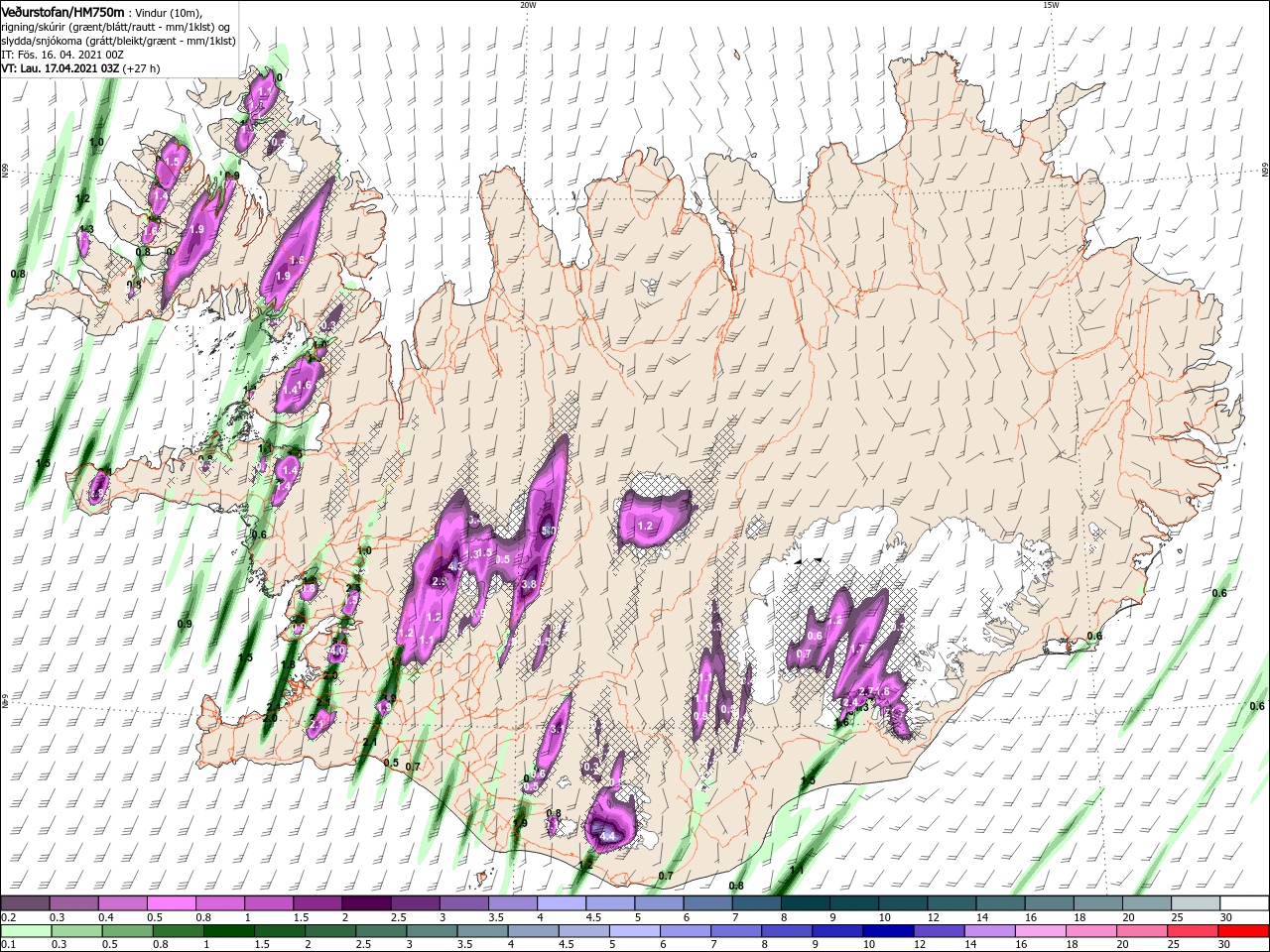Click the top-row legend swatch labeled 3.5
Image resolution: width=1270 pixels, height=952 pixels.
click(x=511, y=902)
